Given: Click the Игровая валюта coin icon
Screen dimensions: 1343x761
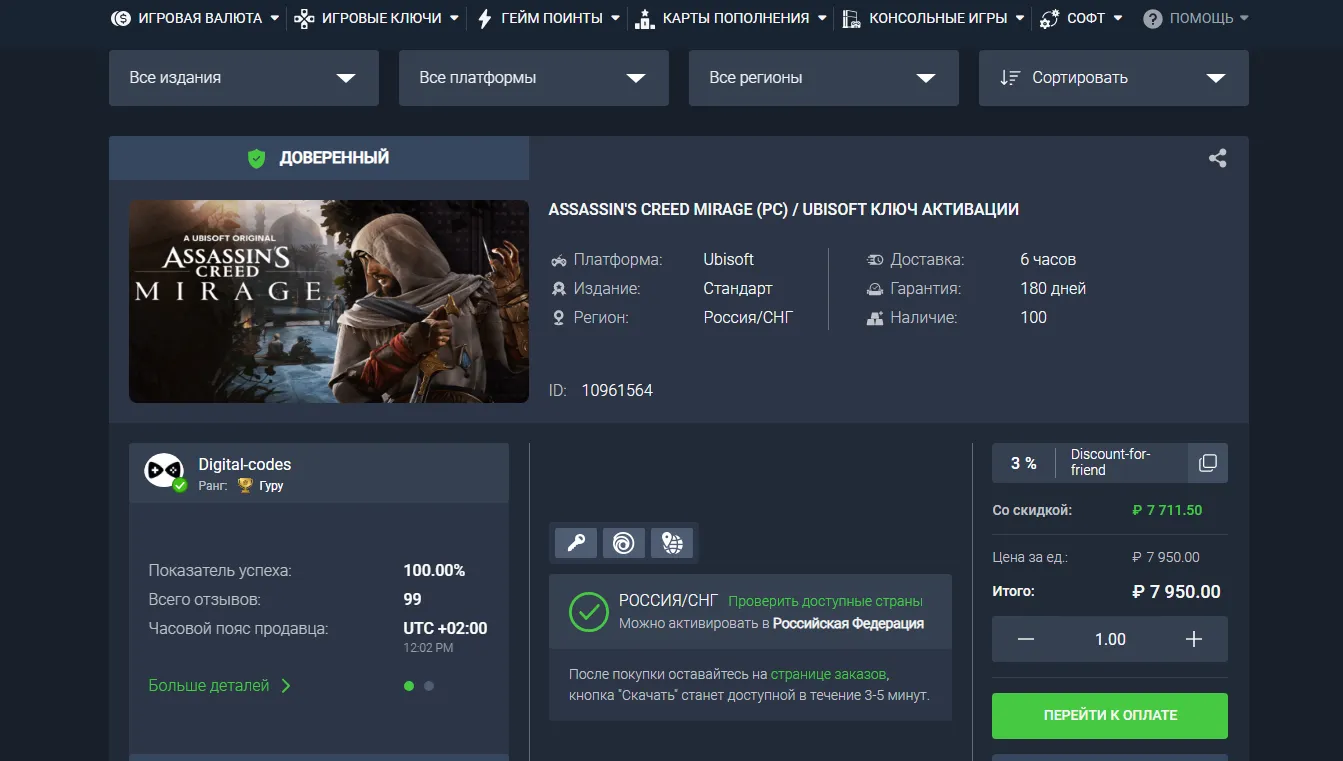Looking at the screenshot, I should (120, 18).
